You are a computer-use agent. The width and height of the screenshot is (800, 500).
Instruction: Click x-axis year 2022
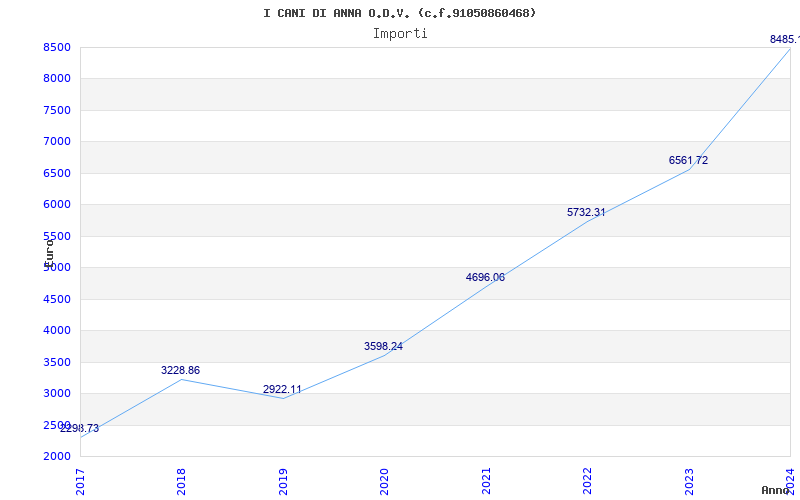pos(587,481)
